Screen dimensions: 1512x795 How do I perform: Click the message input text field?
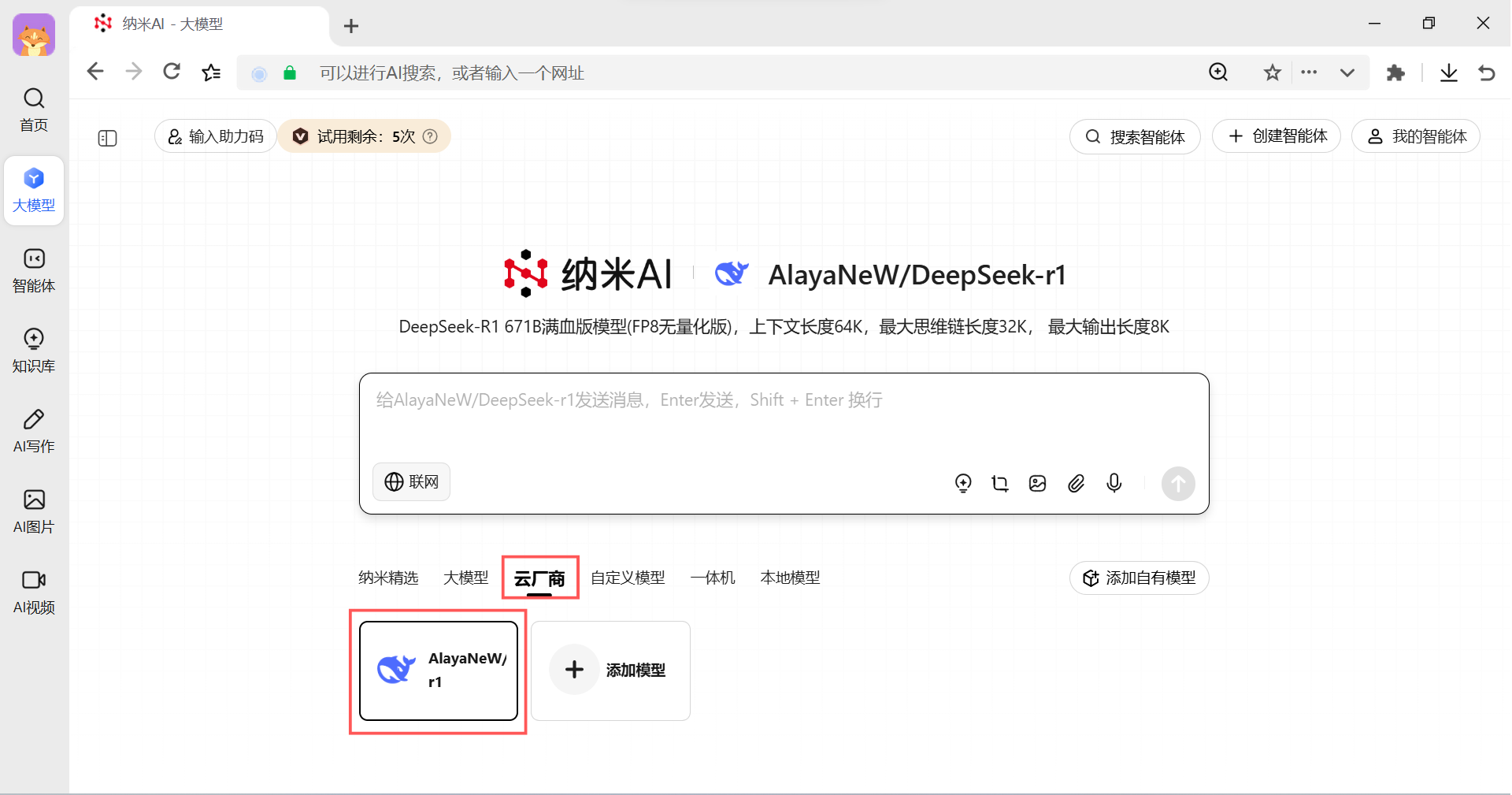pyautogui.click(x=784, y=418)
